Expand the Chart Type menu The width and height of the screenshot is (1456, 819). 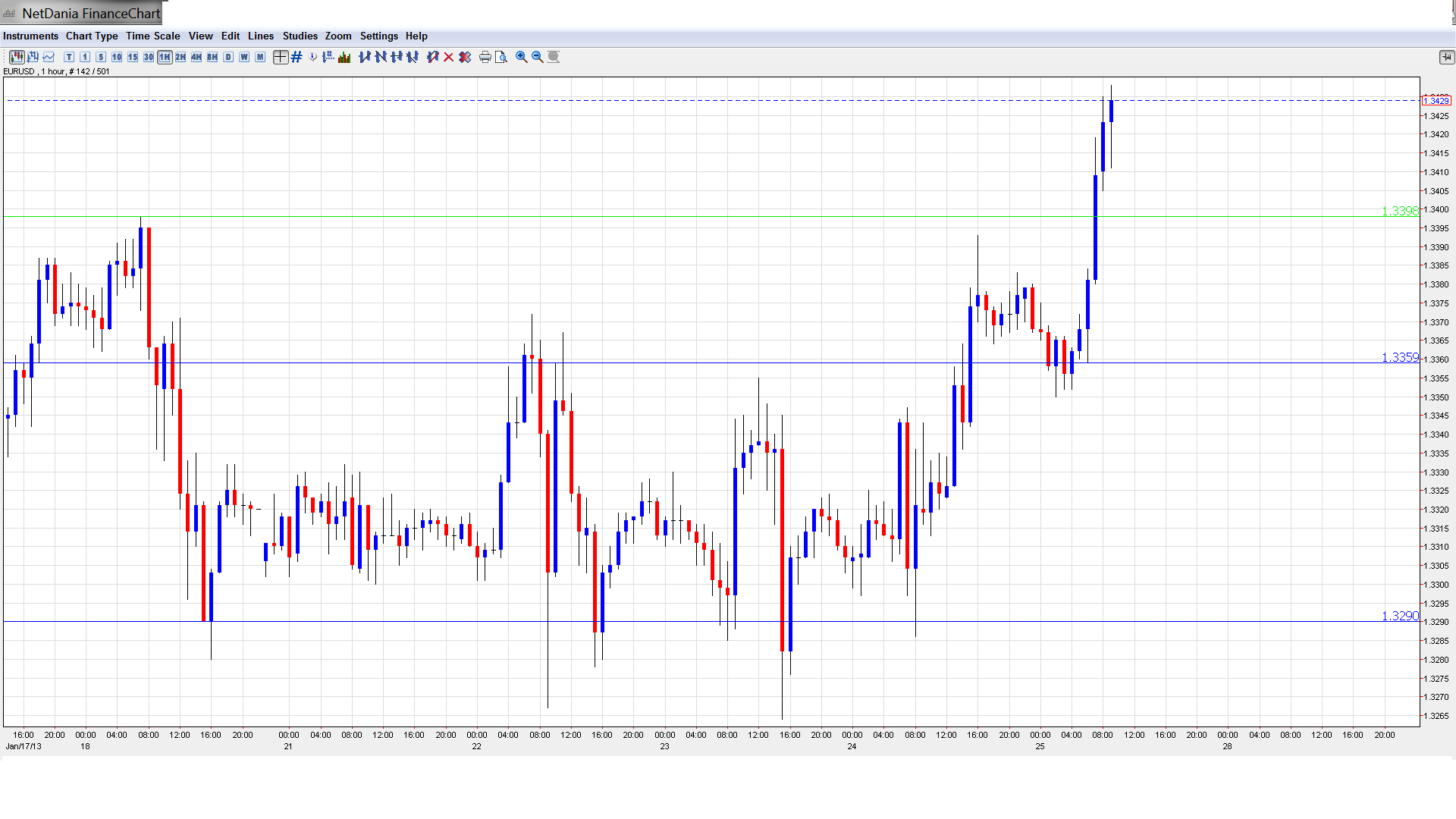pyautogui.click(x=92, y=36)
